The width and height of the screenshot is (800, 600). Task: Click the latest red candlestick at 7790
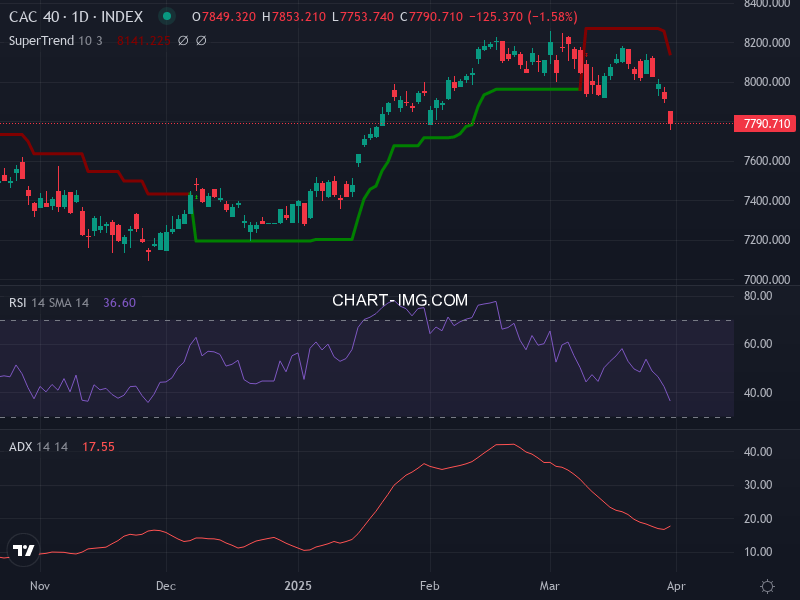[670, 118]
